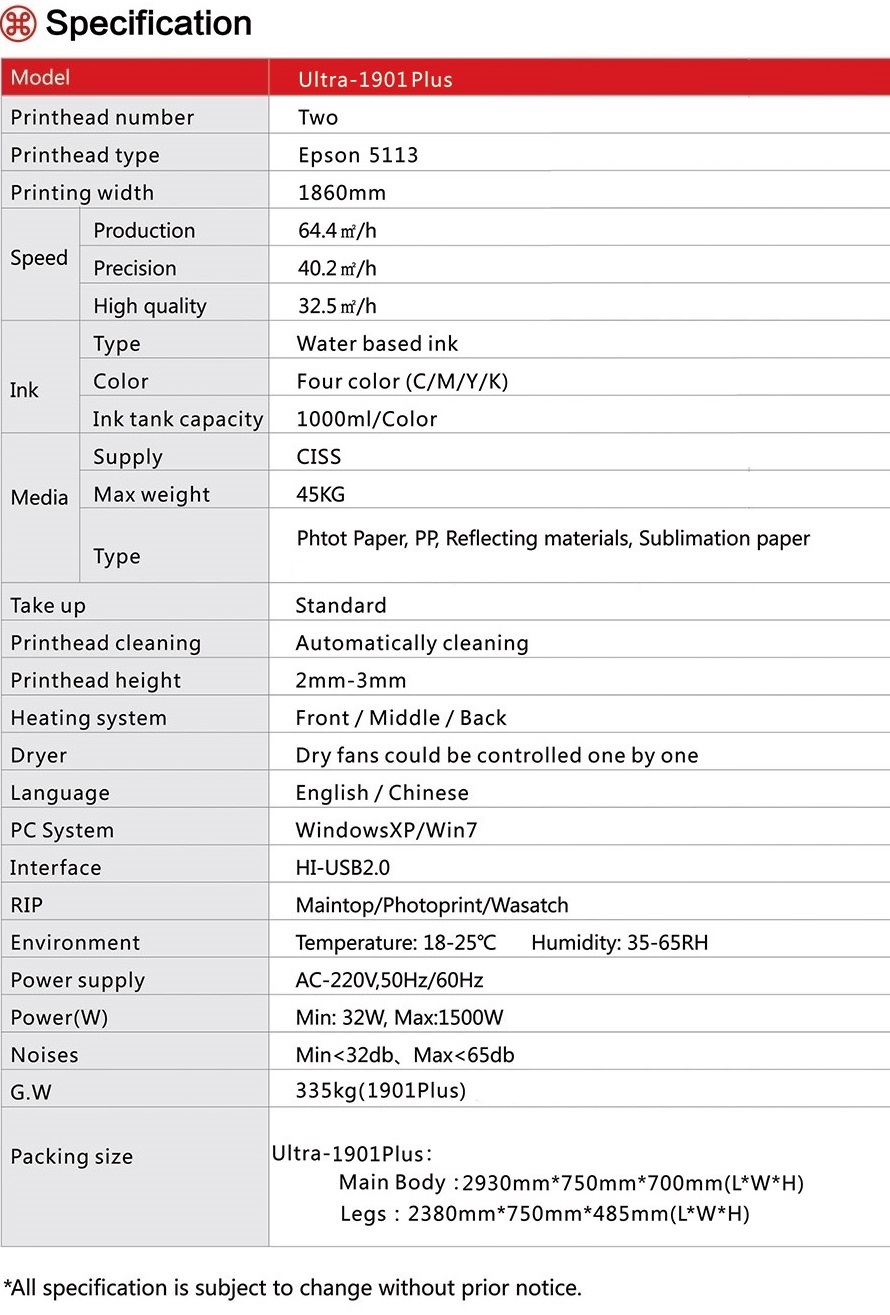Screen dimensions: 890x1315
Task: Select the Production speed row label
Action: 144,230
